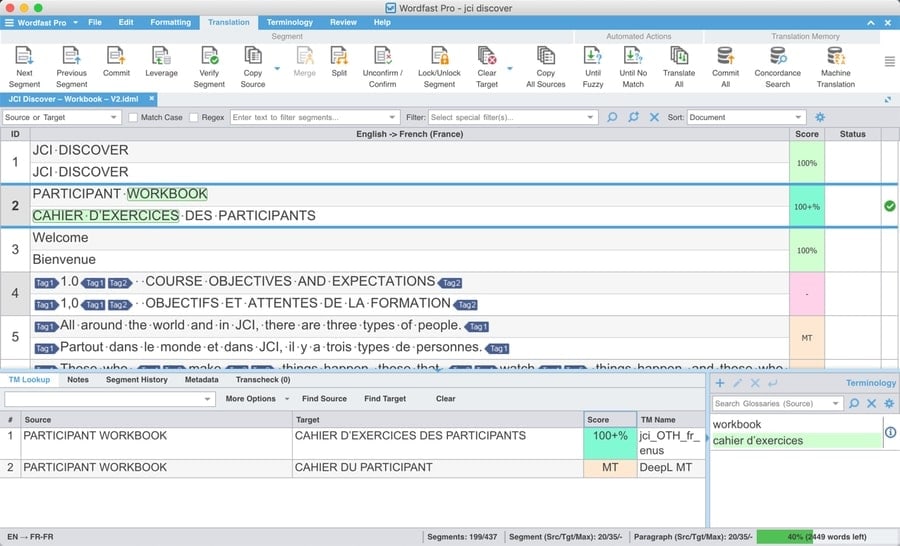
Task: Click the term info icon beside workbook
Action: (x=890, y=432)
